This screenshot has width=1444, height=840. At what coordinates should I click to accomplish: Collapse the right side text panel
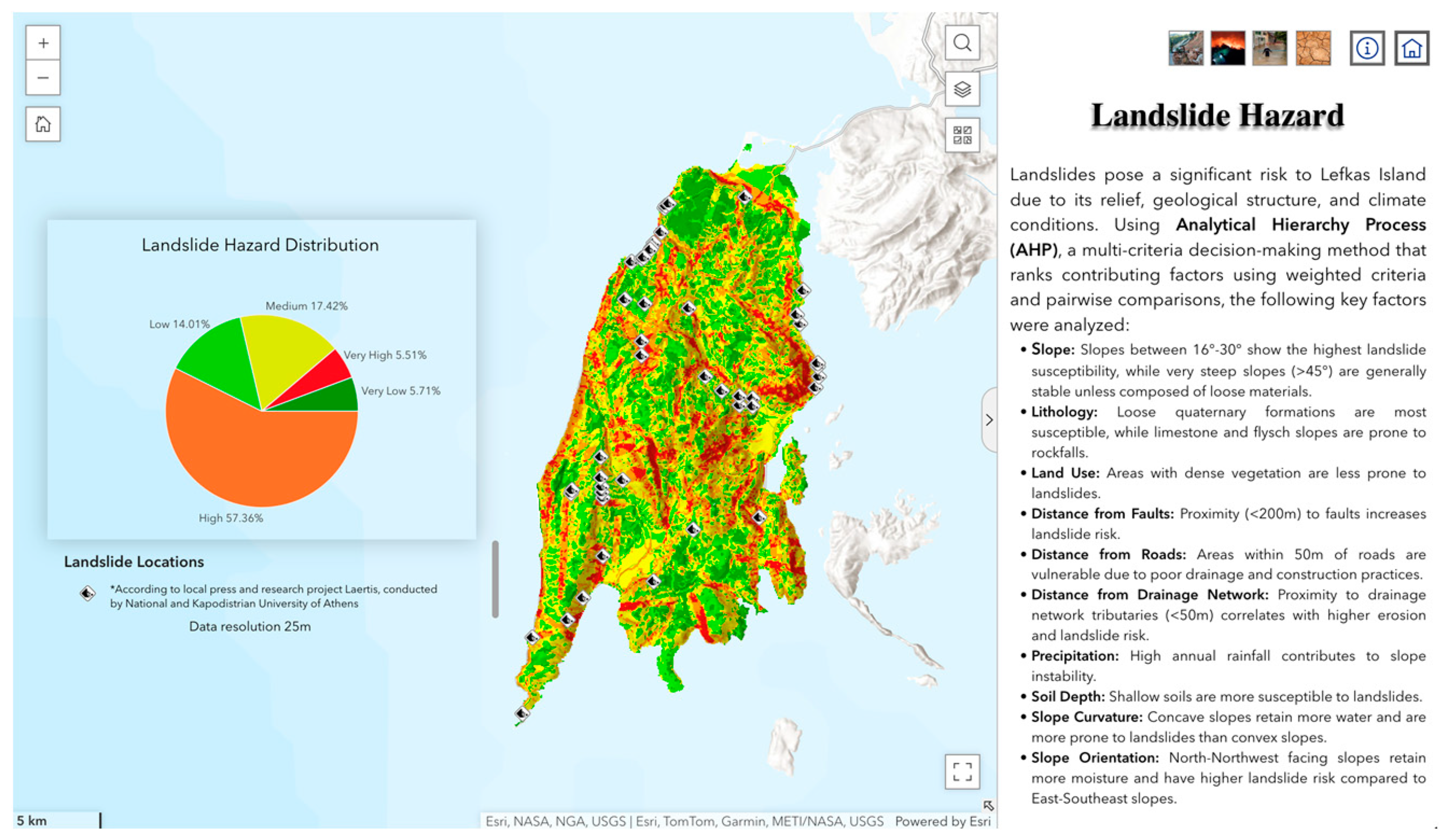click(989, 420)
